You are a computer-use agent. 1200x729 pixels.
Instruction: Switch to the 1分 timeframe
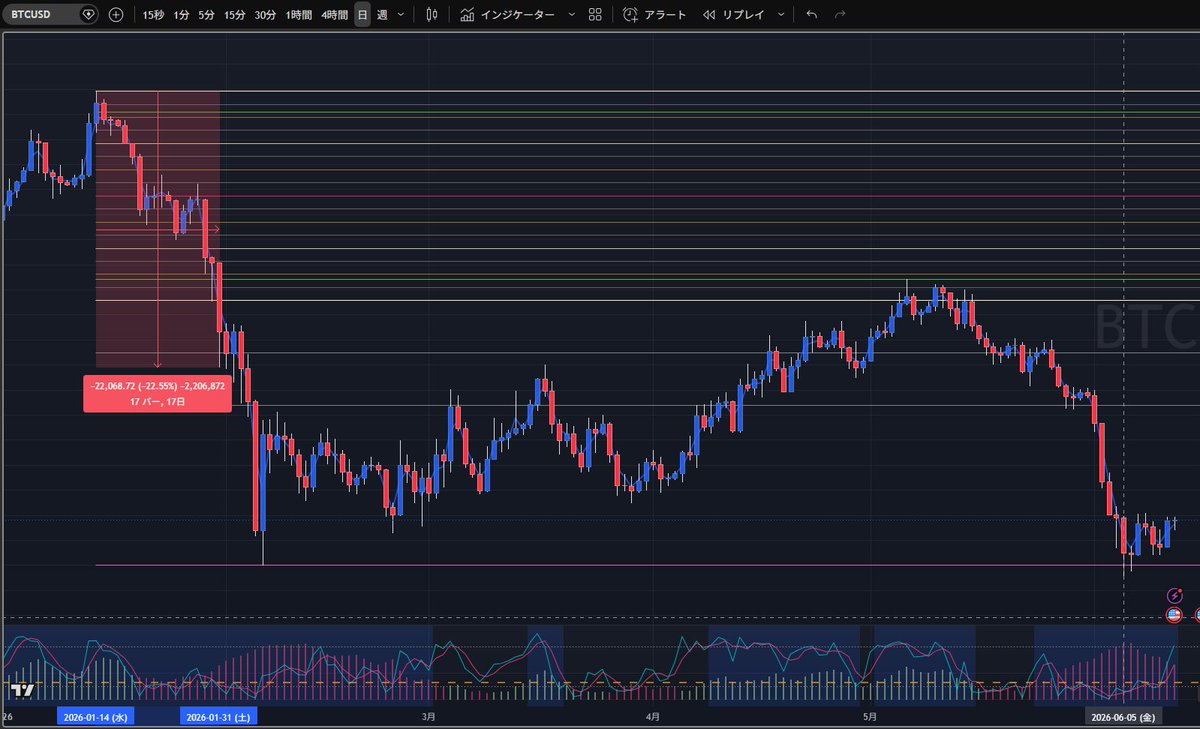click(x=180, y=15)
